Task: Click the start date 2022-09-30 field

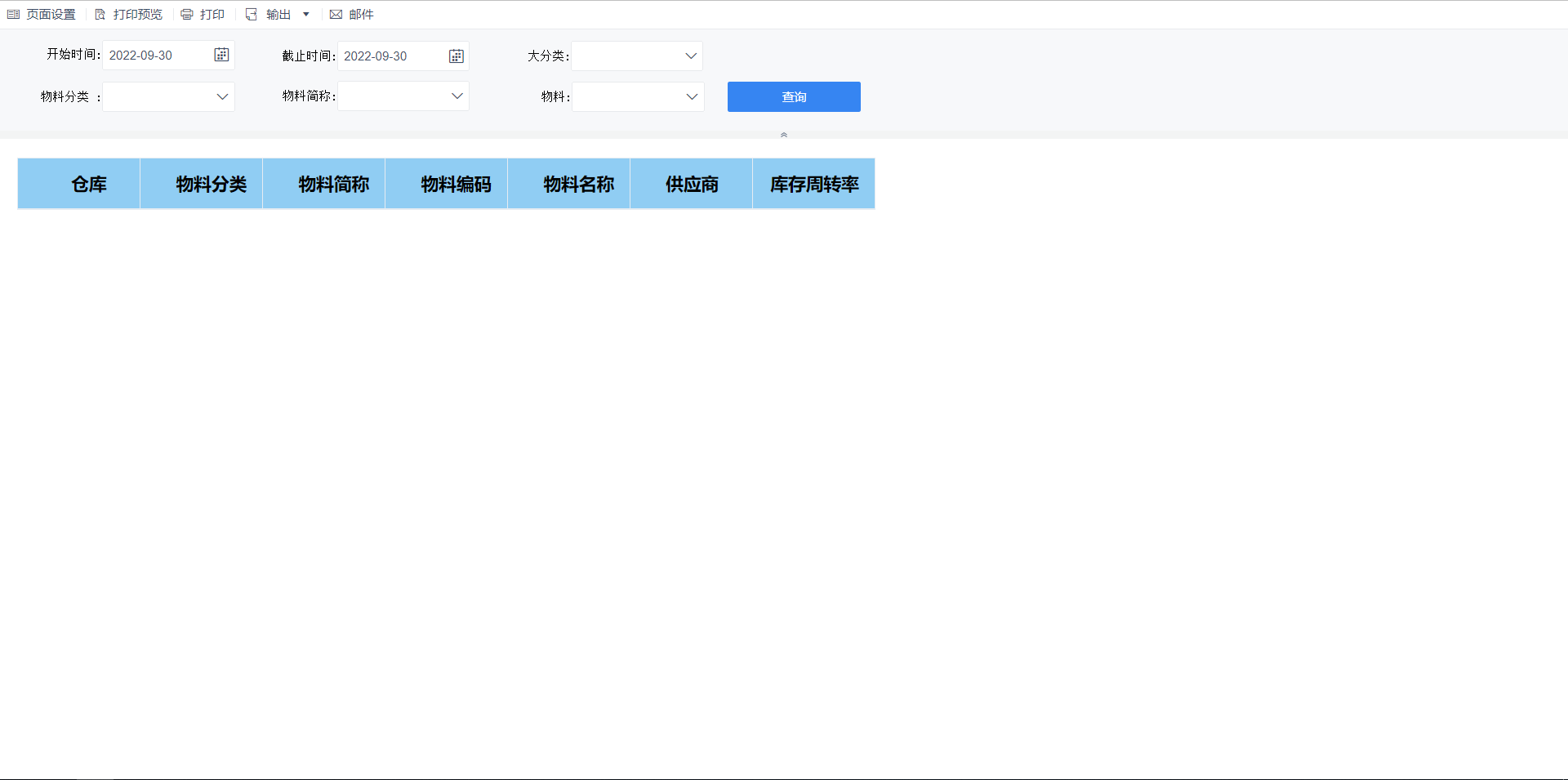Action: point(157,56)
